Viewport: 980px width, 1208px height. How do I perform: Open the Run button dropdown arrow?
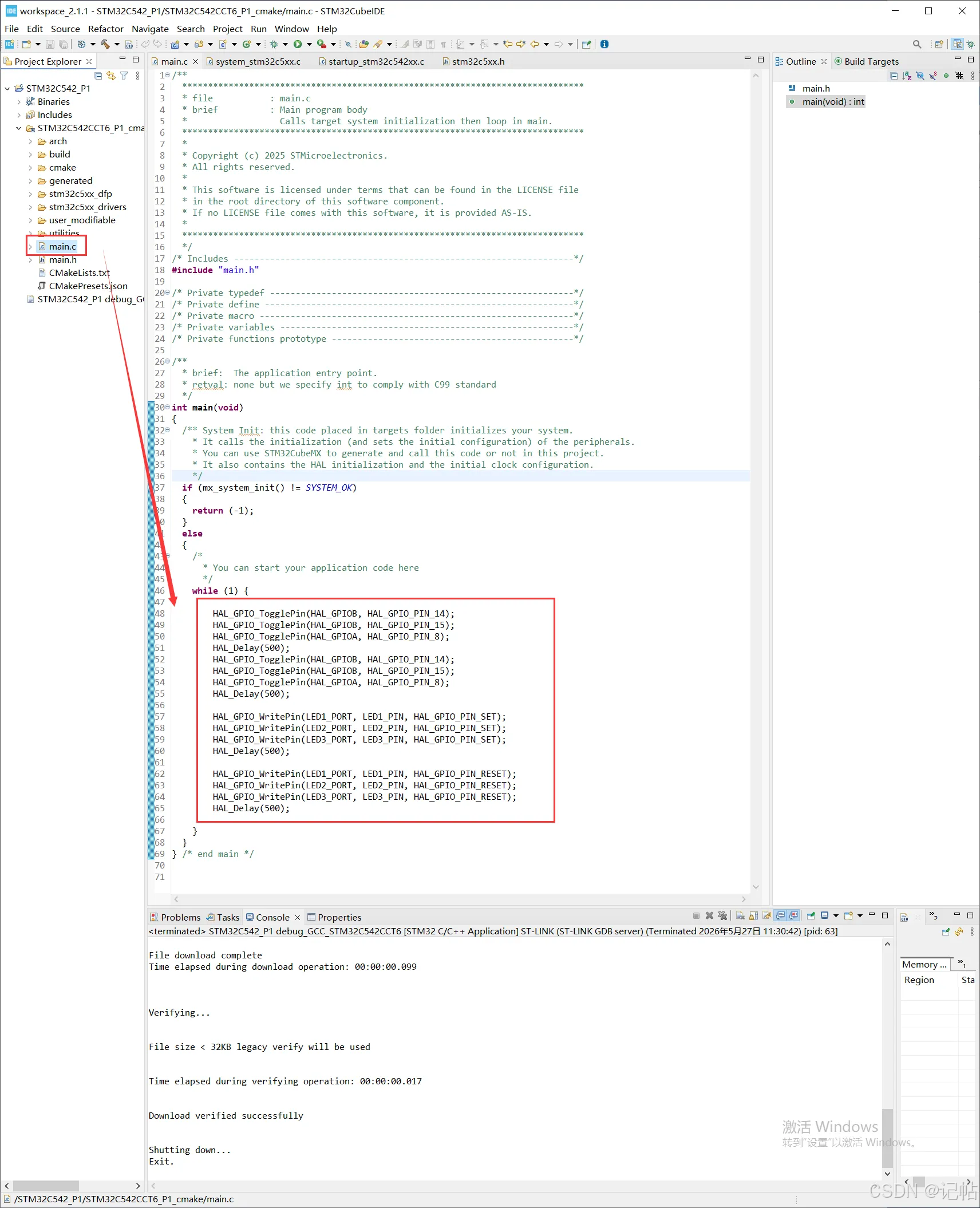309,44
